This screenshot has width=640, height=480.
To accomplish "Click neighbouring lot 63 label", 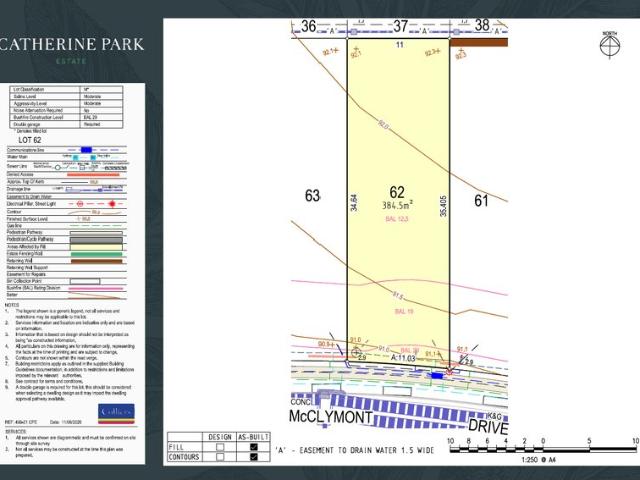I will click(312, 196).
